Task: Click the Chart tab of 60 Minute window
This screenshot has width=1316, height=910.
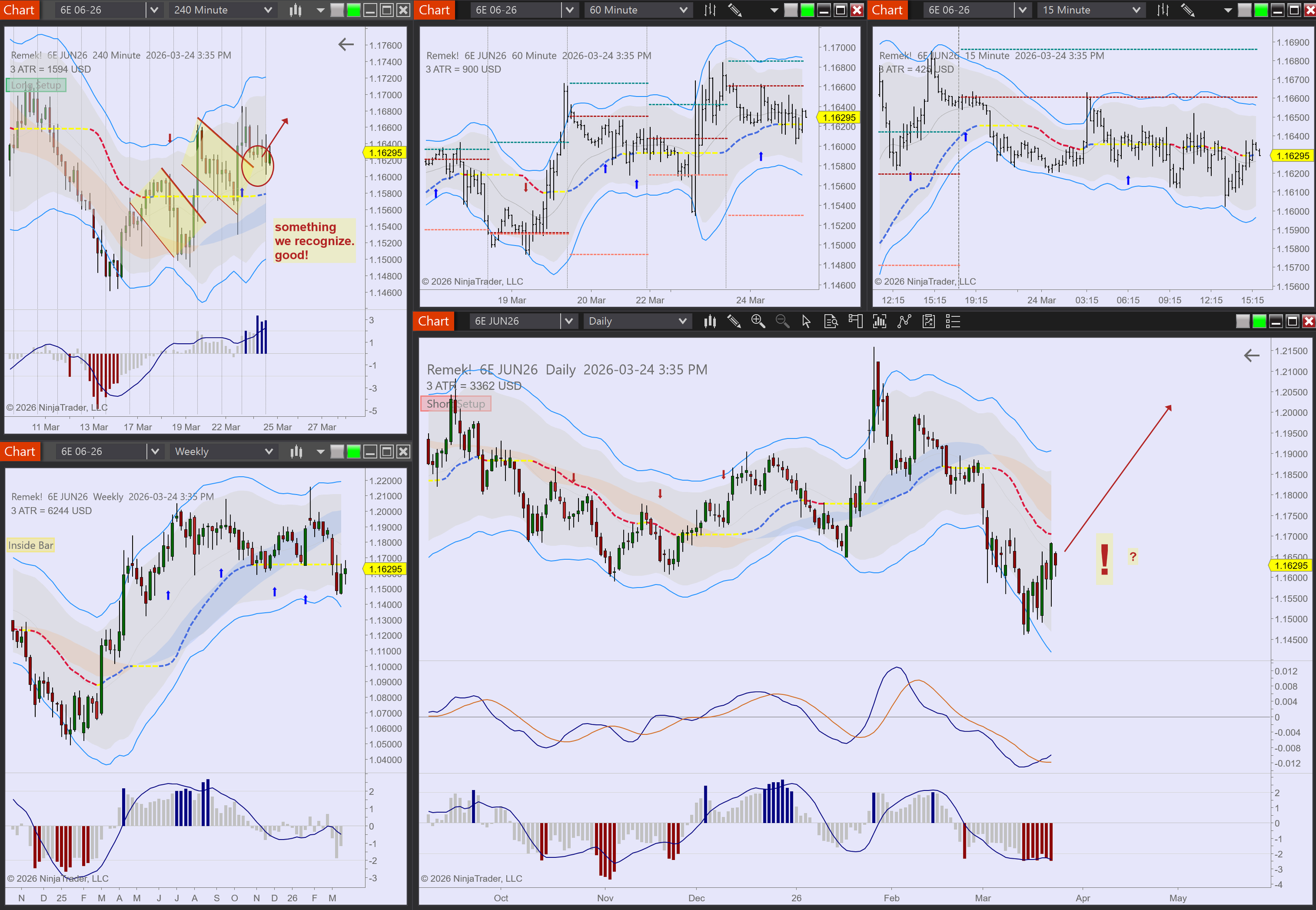Action: pos(434,11)
